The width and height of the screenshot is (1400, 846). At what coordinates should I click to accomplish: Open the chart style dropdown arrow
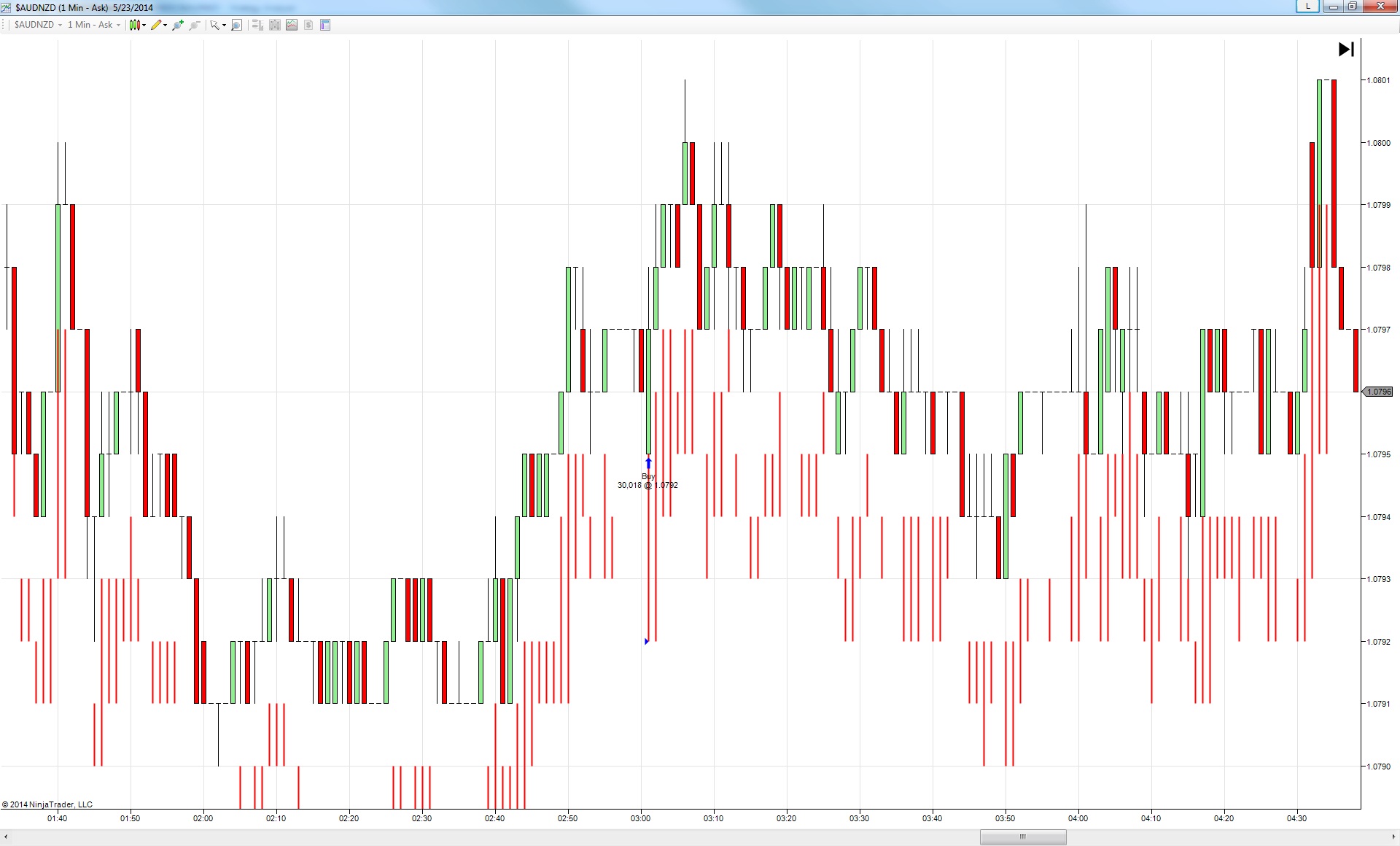click(x=144, y=25)
